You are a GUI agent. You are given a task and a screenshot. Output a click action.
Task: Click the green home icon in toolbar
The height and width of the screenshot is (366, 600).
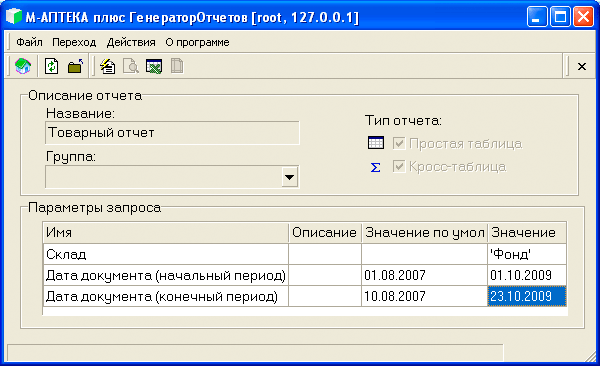[x=23, y=66]
